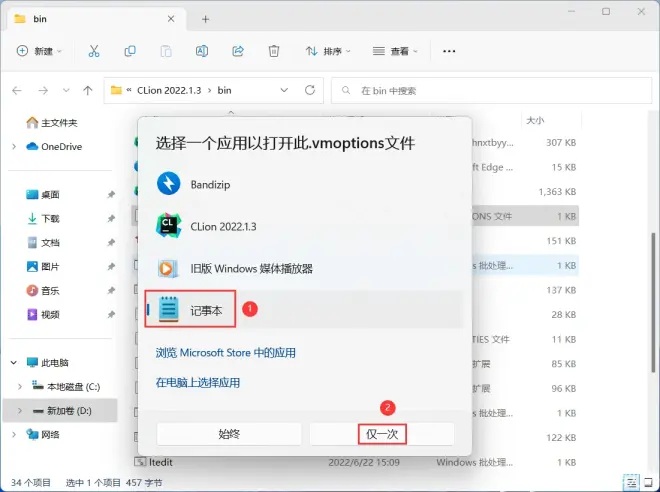Go up one folder level
The image size is (660, 492).
pos(88,90)
